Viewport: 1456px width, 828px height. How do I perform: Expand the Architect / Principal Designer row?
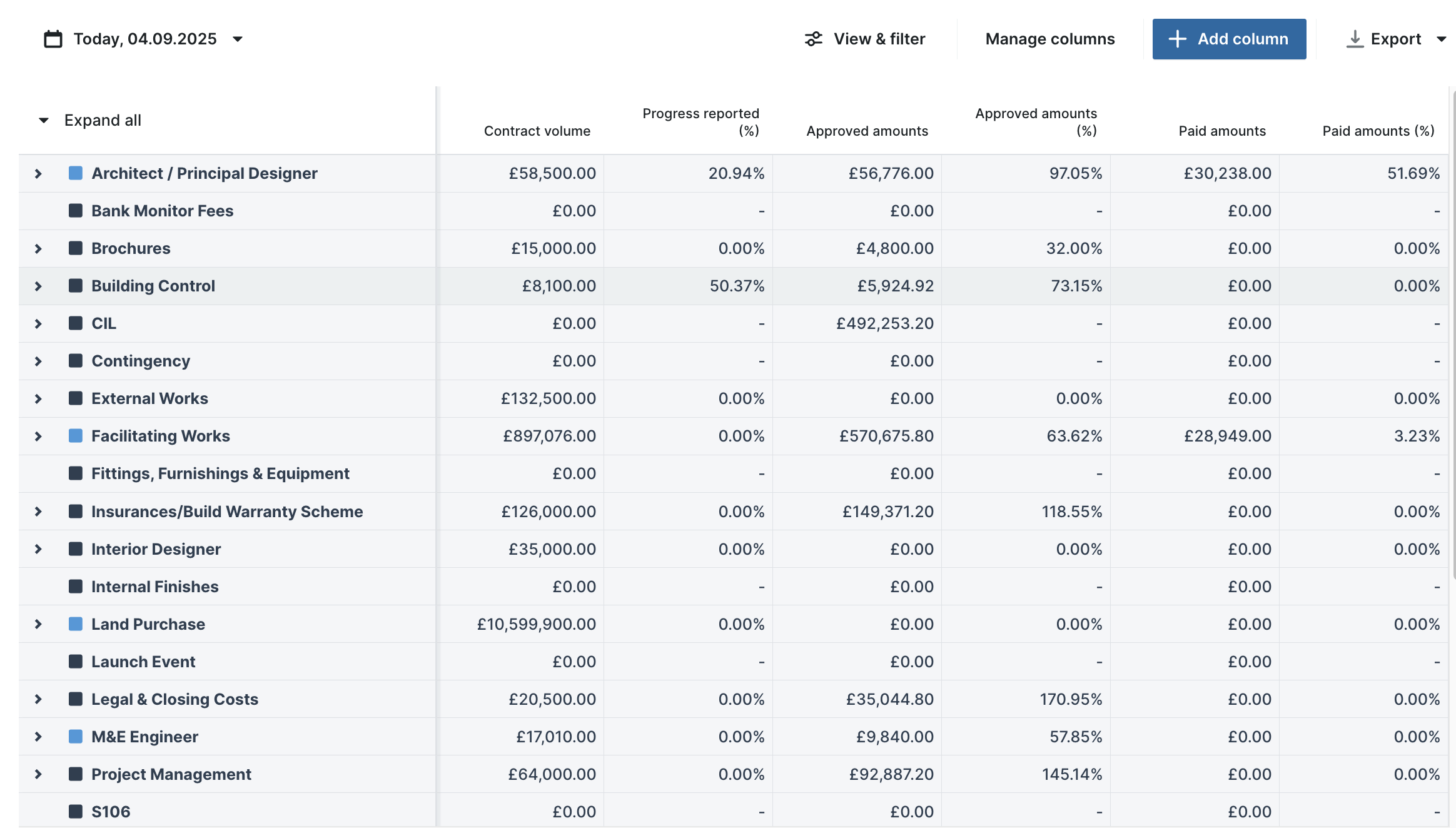(38, 173)
